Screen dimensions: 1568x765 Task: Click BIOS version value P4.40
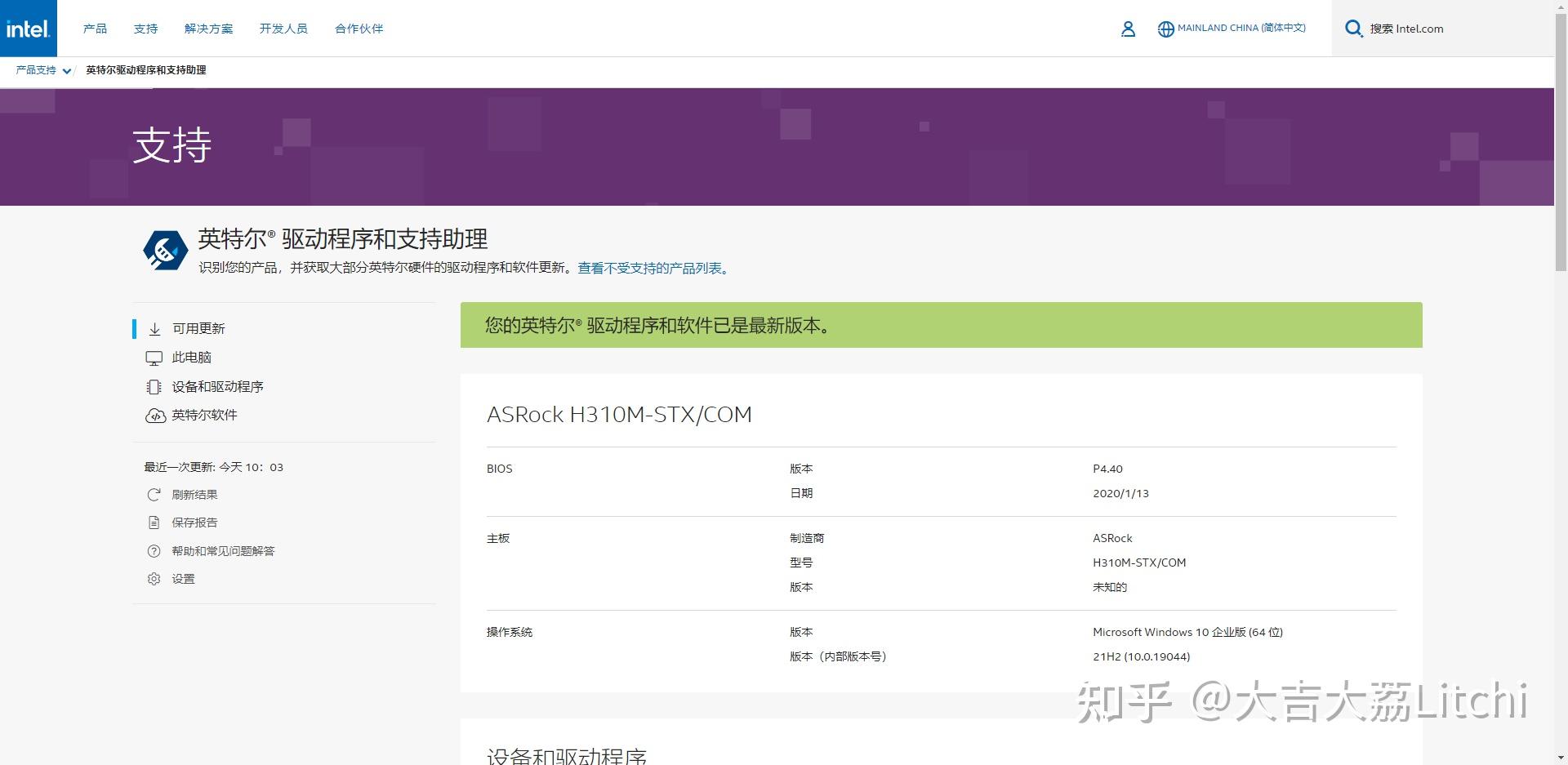(1107, 469)
